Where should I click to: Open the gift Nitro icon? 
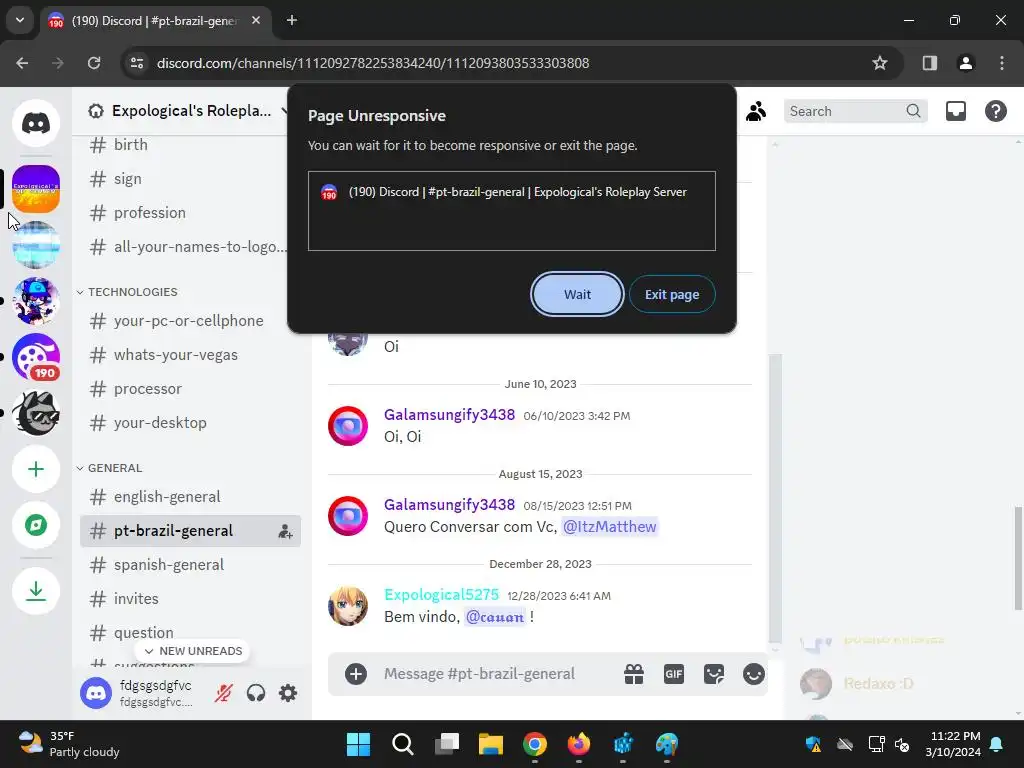633,674
